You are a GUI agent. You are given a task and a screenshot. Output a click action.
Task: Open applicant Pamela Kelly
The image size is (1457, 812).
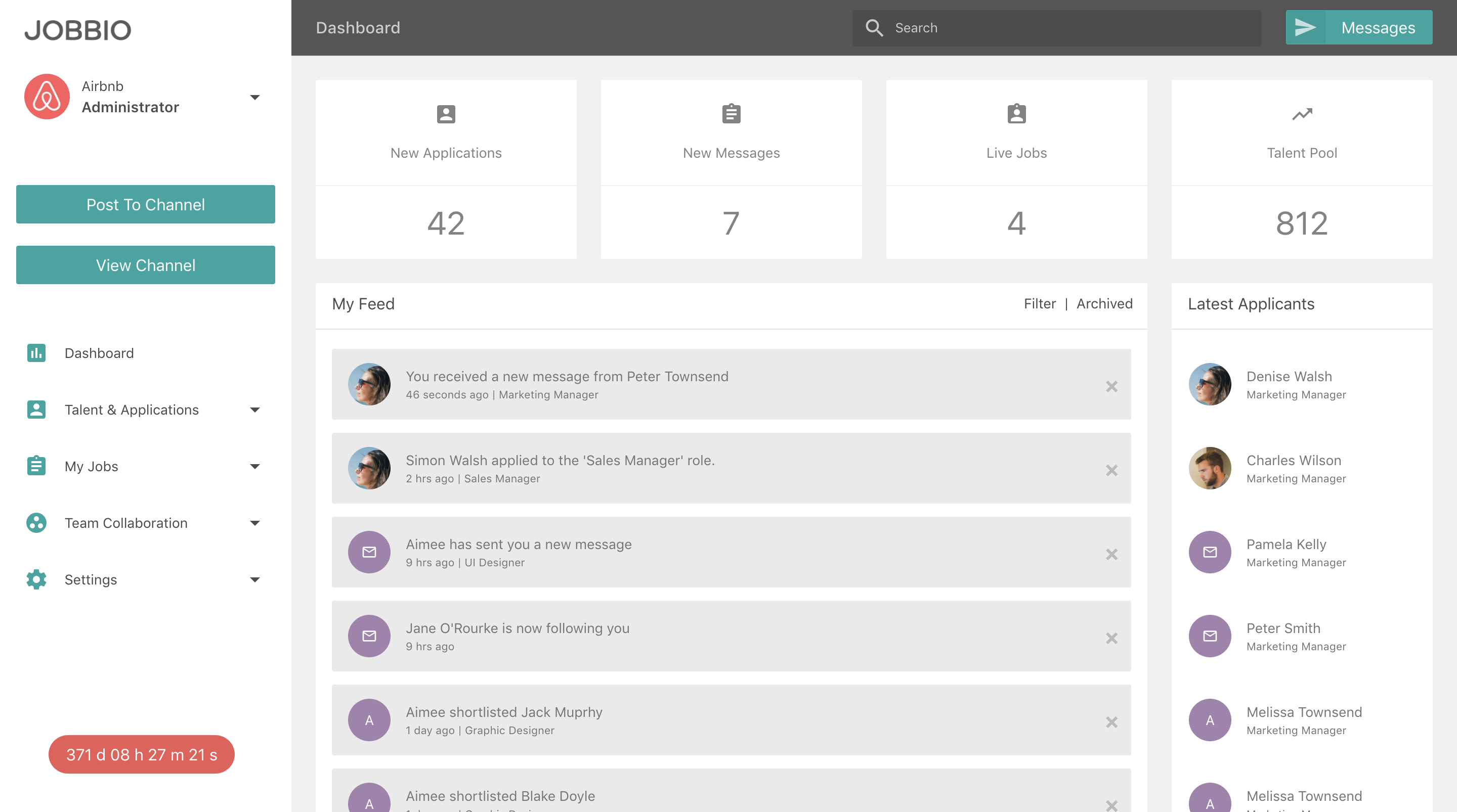(1286, 545)
